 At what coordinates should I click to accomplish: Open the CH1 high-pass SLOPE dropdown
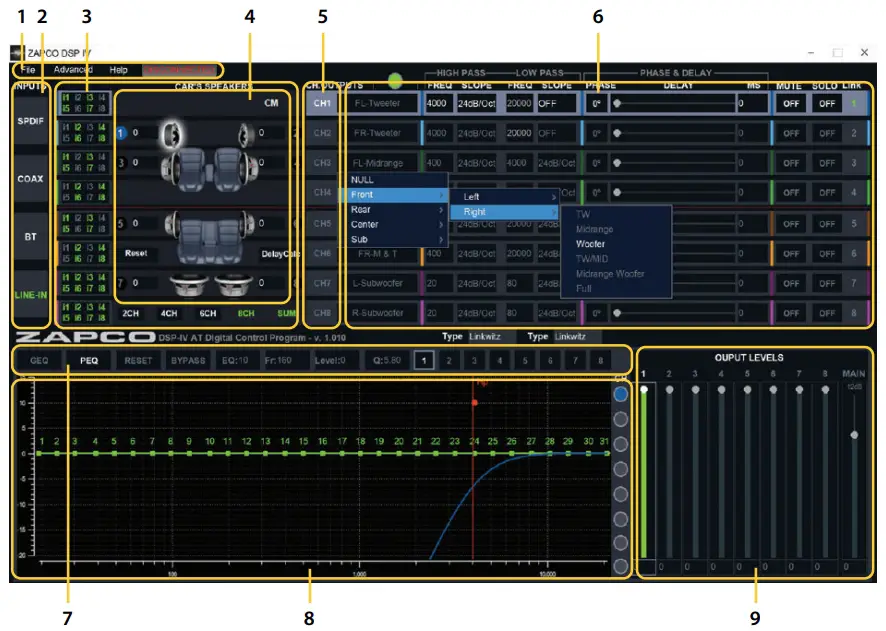click(477, 103)
